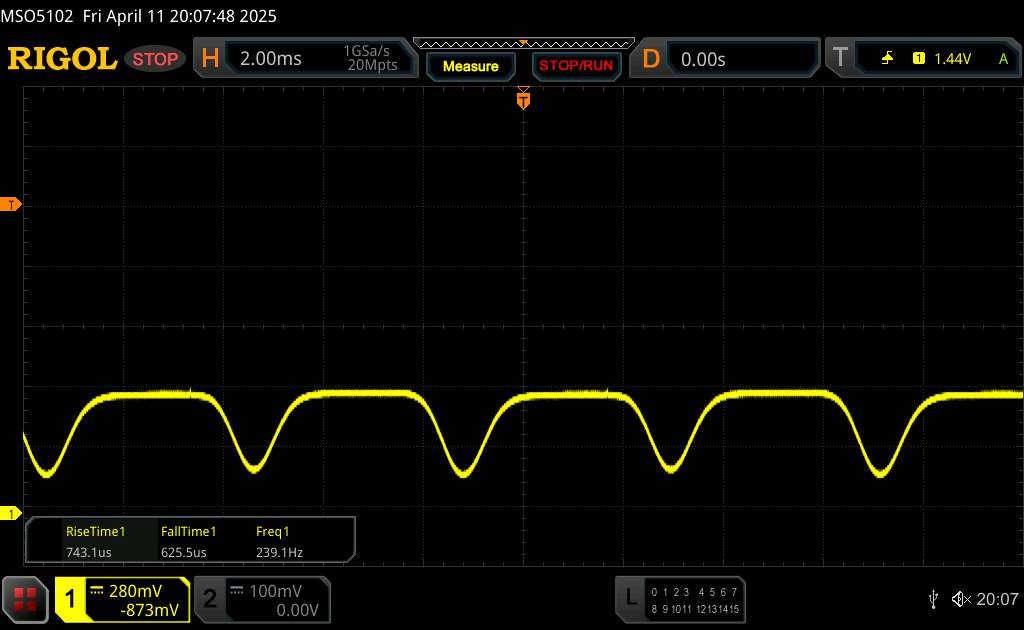Open channel 1 280mV scale setting
Screen dimensions: 1024x630
[135, 591]
